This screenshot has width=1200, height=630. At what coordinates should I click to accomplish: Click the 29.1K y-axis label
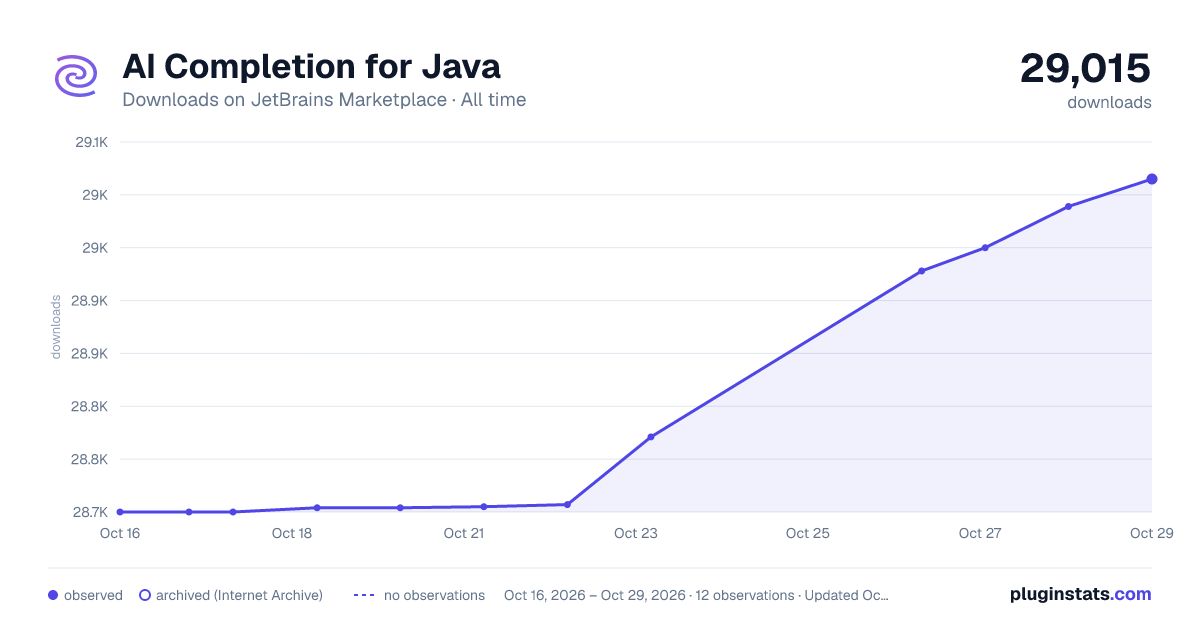point(92,142)
